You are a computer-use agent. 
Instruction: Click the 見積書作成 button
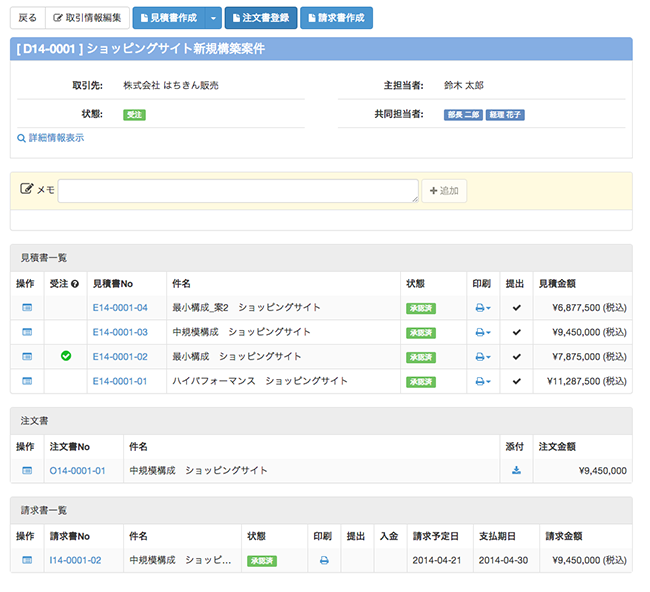coord(169,18)
